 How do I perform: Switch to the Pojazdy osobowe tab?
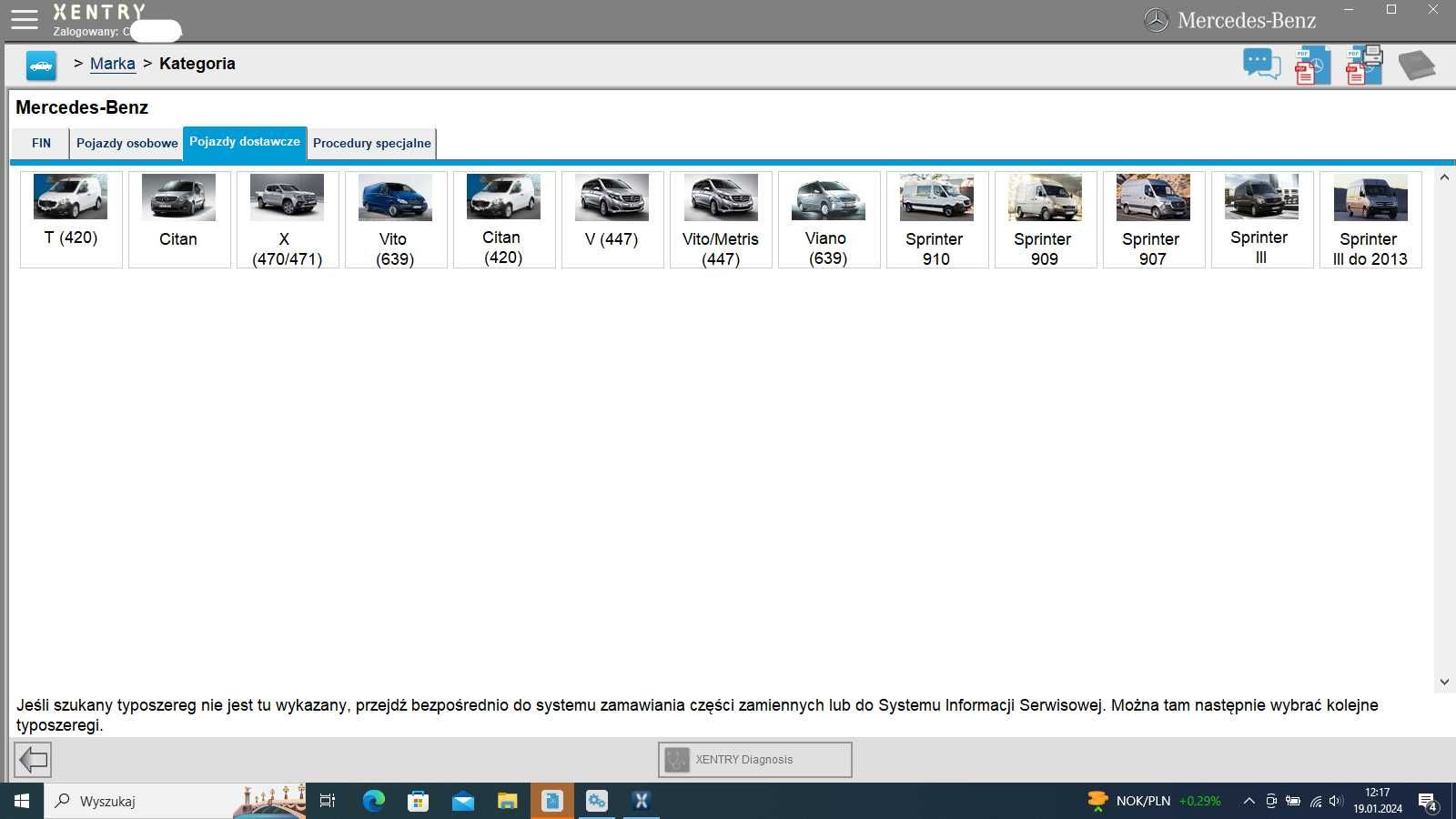[126, 144]
